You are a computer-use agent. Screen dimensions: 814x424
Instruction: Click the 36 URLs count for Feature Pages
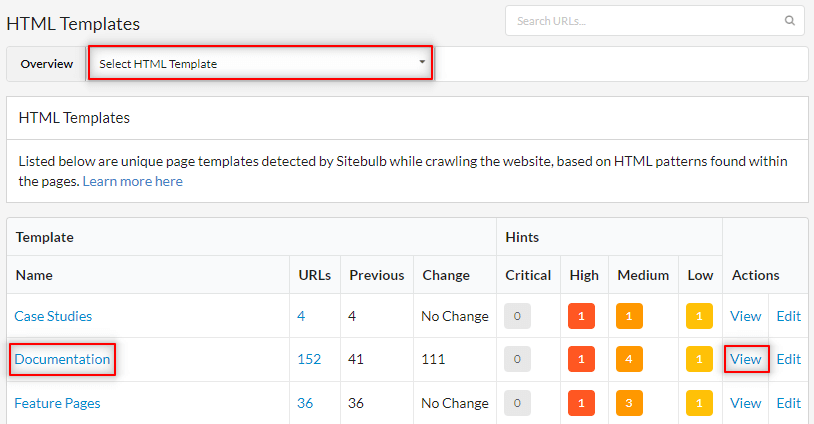click(x=305, y=403)
